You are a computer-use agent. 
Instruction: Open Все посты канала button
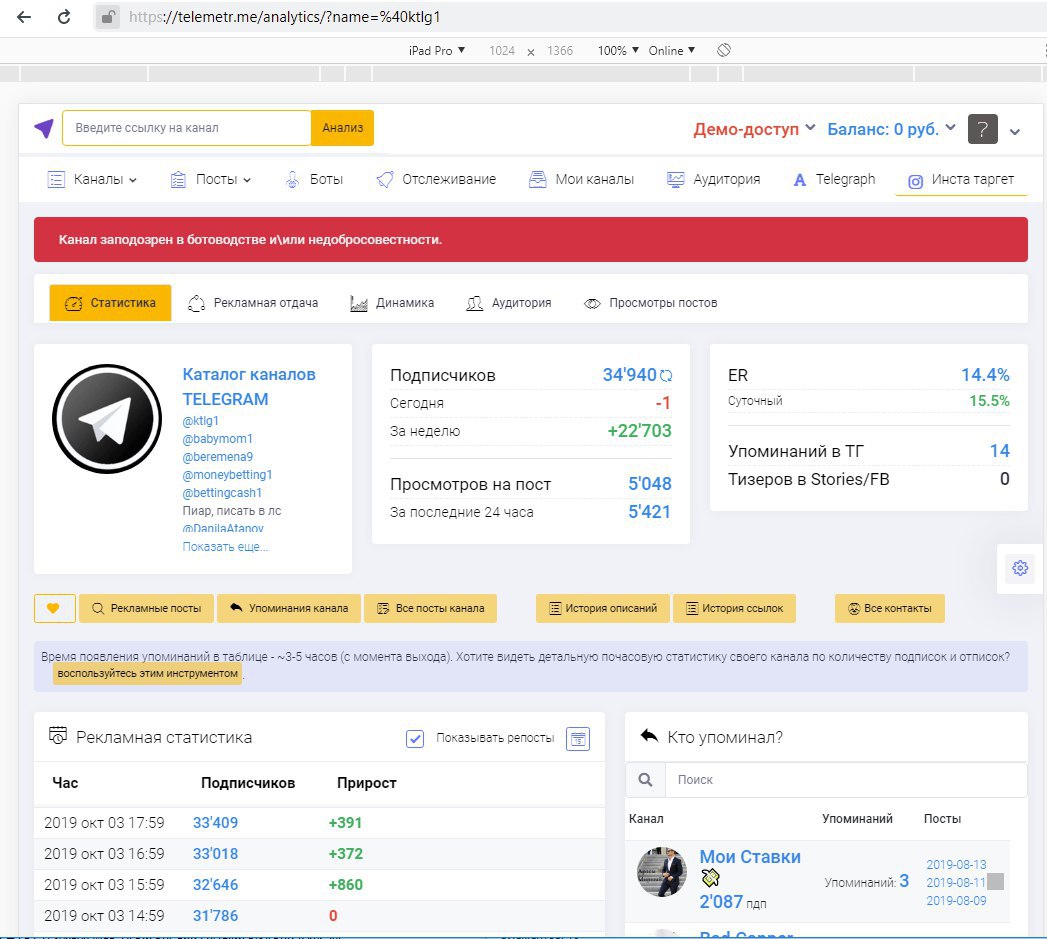click(x=431, y=608)
